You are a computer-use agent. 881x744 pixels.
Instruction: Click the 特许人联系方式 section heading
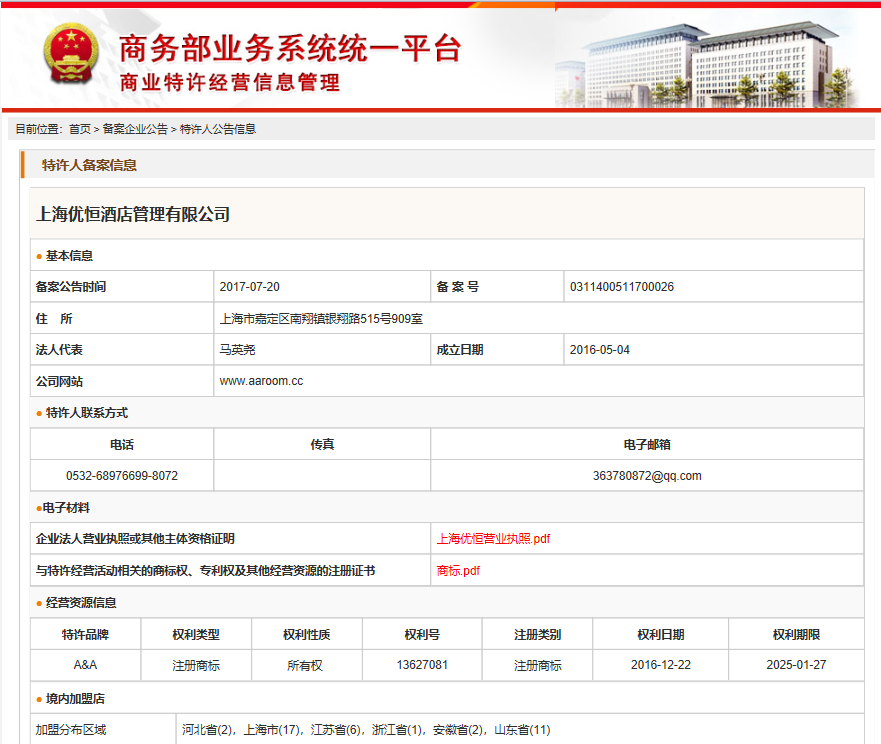tap(87, 413)
